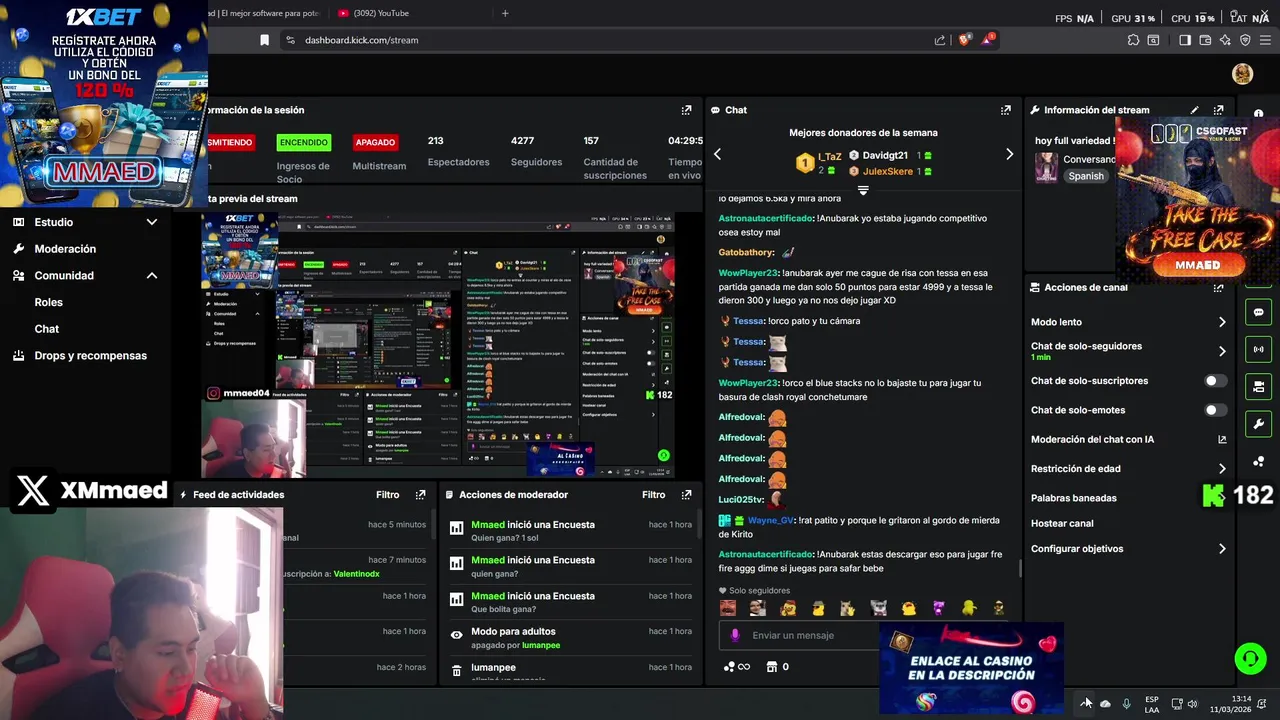Viewport: 1280px width, 720px height.
Task: Go to previous top donors slide
Action: (717, 154)
